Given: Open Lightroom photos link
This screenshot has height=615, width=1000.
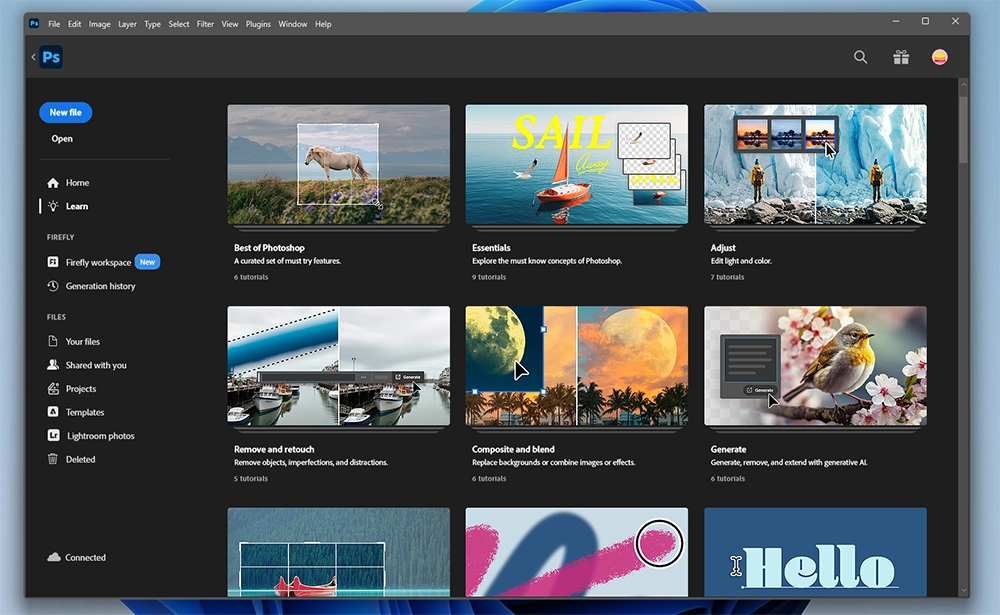Looking at the screenshot, I should 101,436.
